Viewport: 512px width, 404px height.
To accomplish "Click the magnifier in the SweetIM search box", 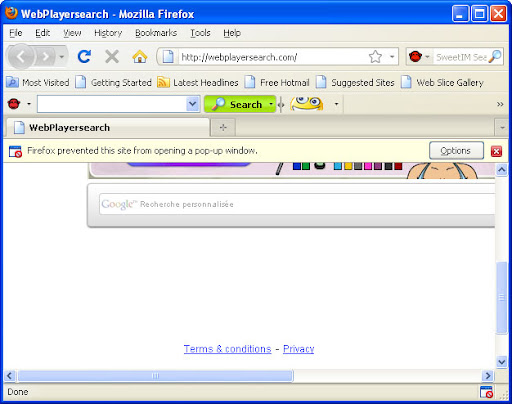I will pos(495,57).
